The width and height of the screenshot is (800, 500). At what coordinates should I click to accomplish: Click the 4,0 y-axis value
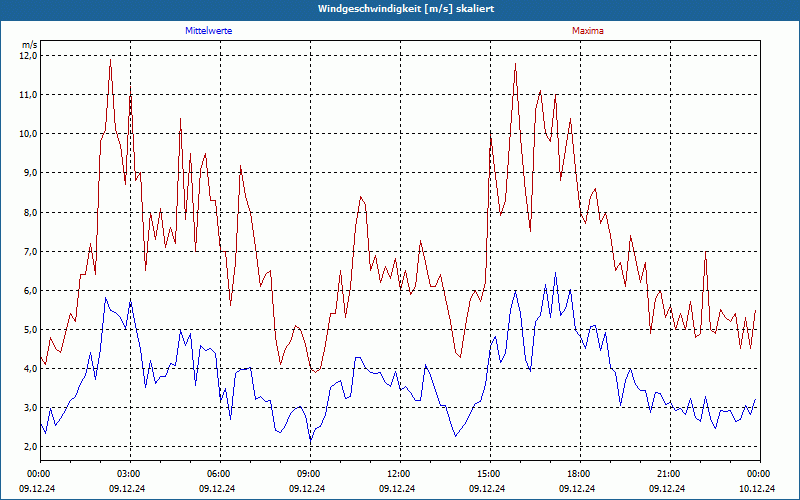coord(31,369)
